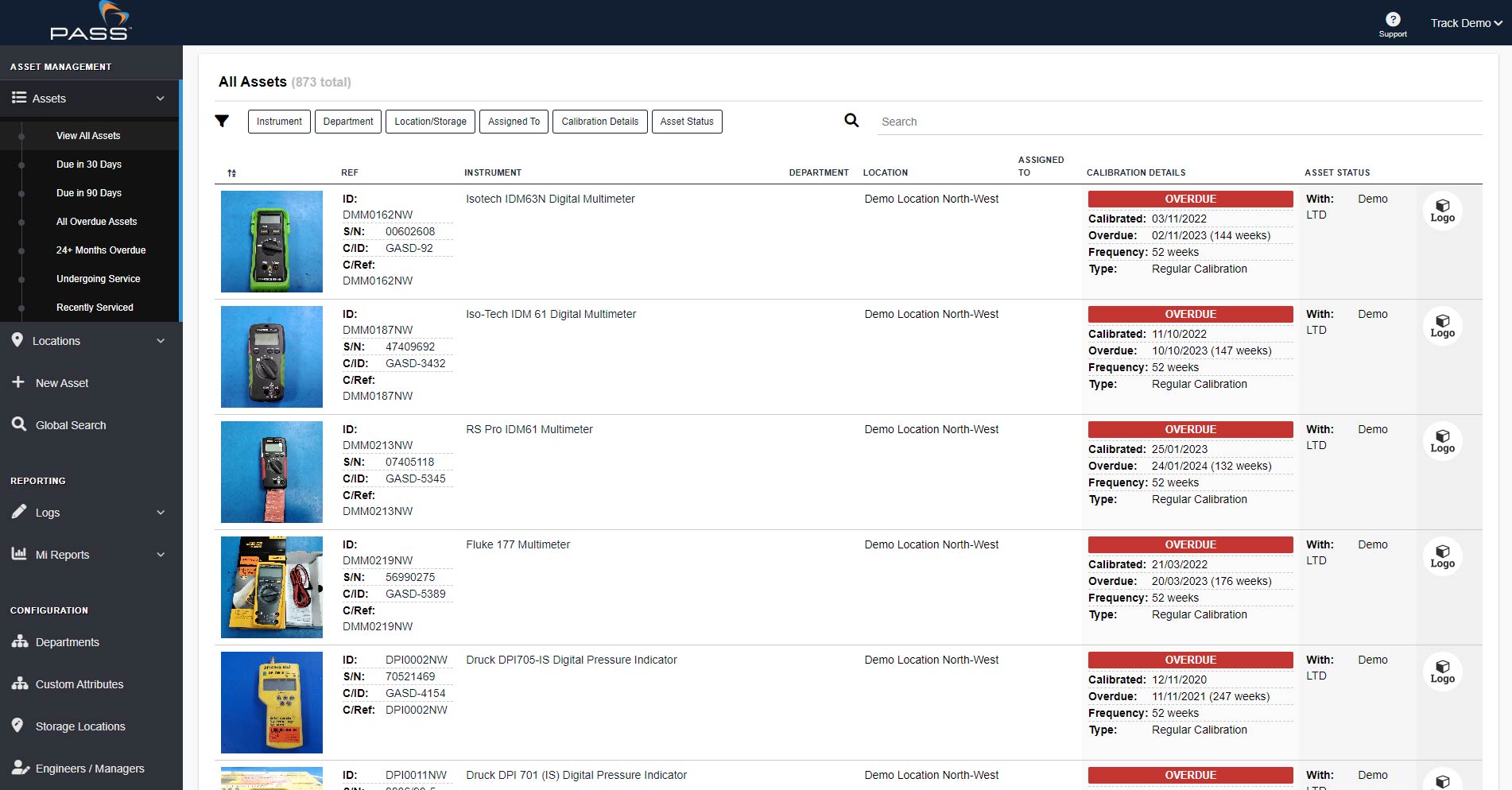
Task: Click the Departments hierarchy icon
Action: pos(20,641)
